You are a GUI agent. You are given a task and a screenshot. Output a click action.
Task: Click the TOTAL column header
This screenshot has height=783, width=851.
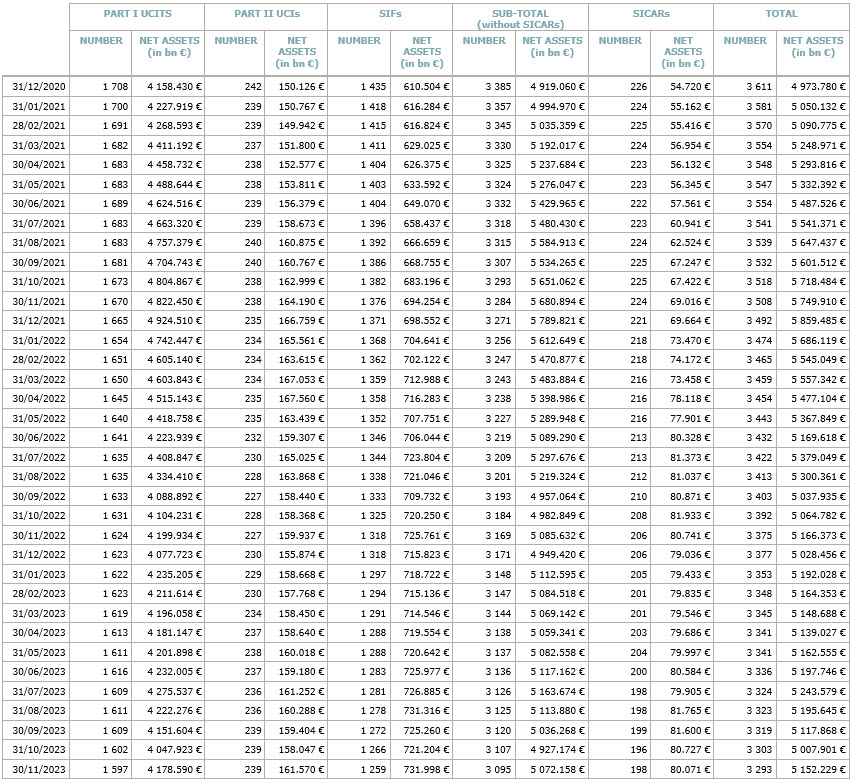(x=781, y=14)
